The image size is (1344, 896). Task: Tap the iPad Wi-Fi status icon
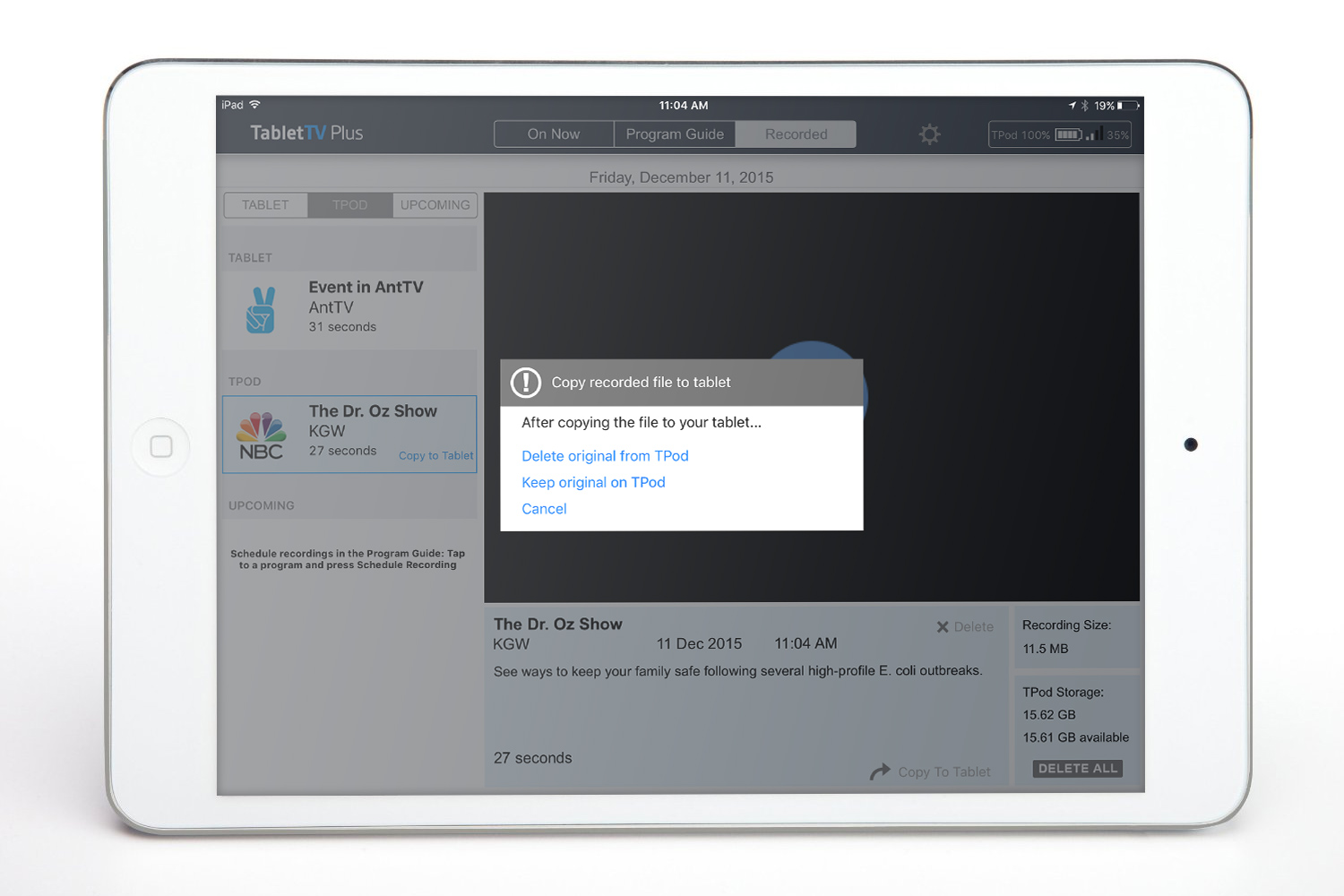254,105
